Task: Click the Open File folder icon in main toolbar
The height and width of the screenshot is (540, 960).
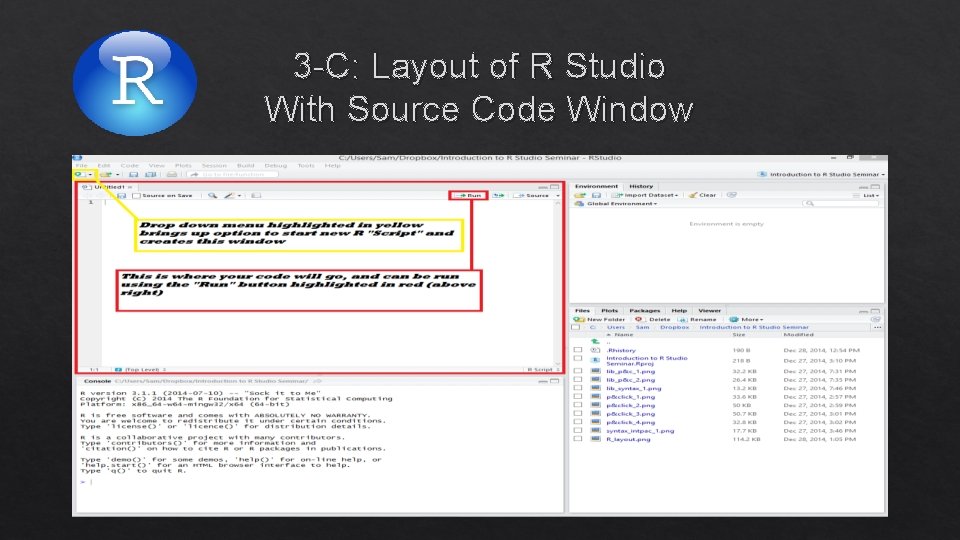Action: (106, 174)
